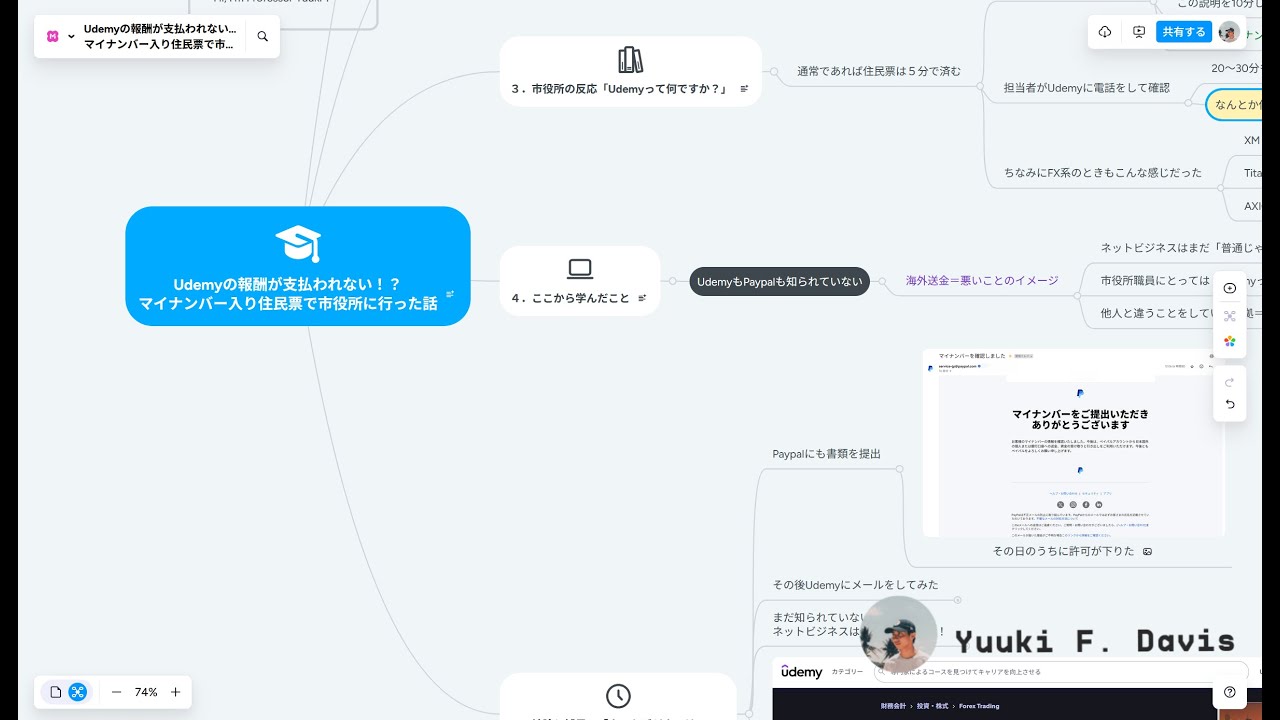
Task: Open the PayPal マイナンバー email screenshot image
Action: coord(1073,443)
